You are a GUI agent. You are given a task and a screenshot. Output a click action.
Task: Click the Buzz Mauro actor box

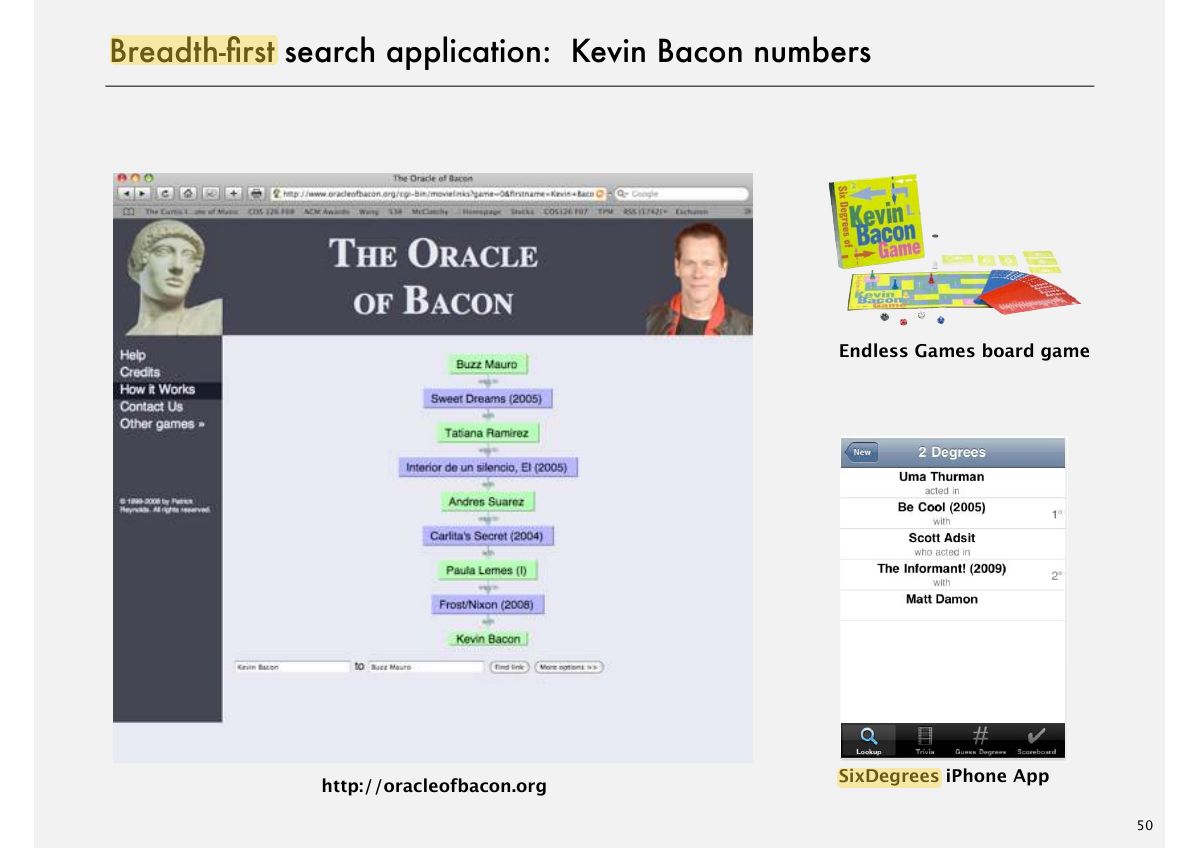point(487,364)
